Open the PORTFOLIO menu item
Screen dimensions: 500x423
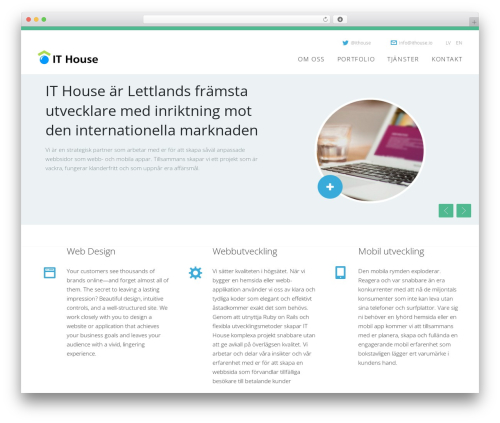[x=356, y=59]
